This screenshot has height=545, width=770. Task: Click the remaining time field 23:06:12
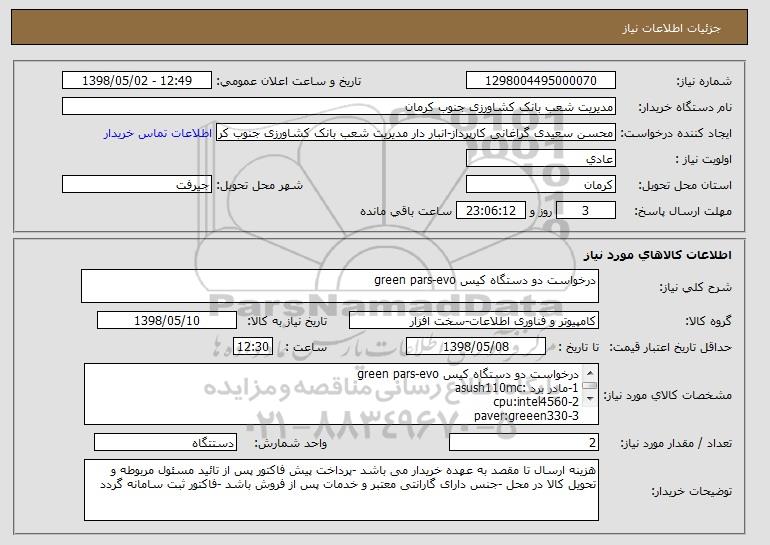click(491, 211)
